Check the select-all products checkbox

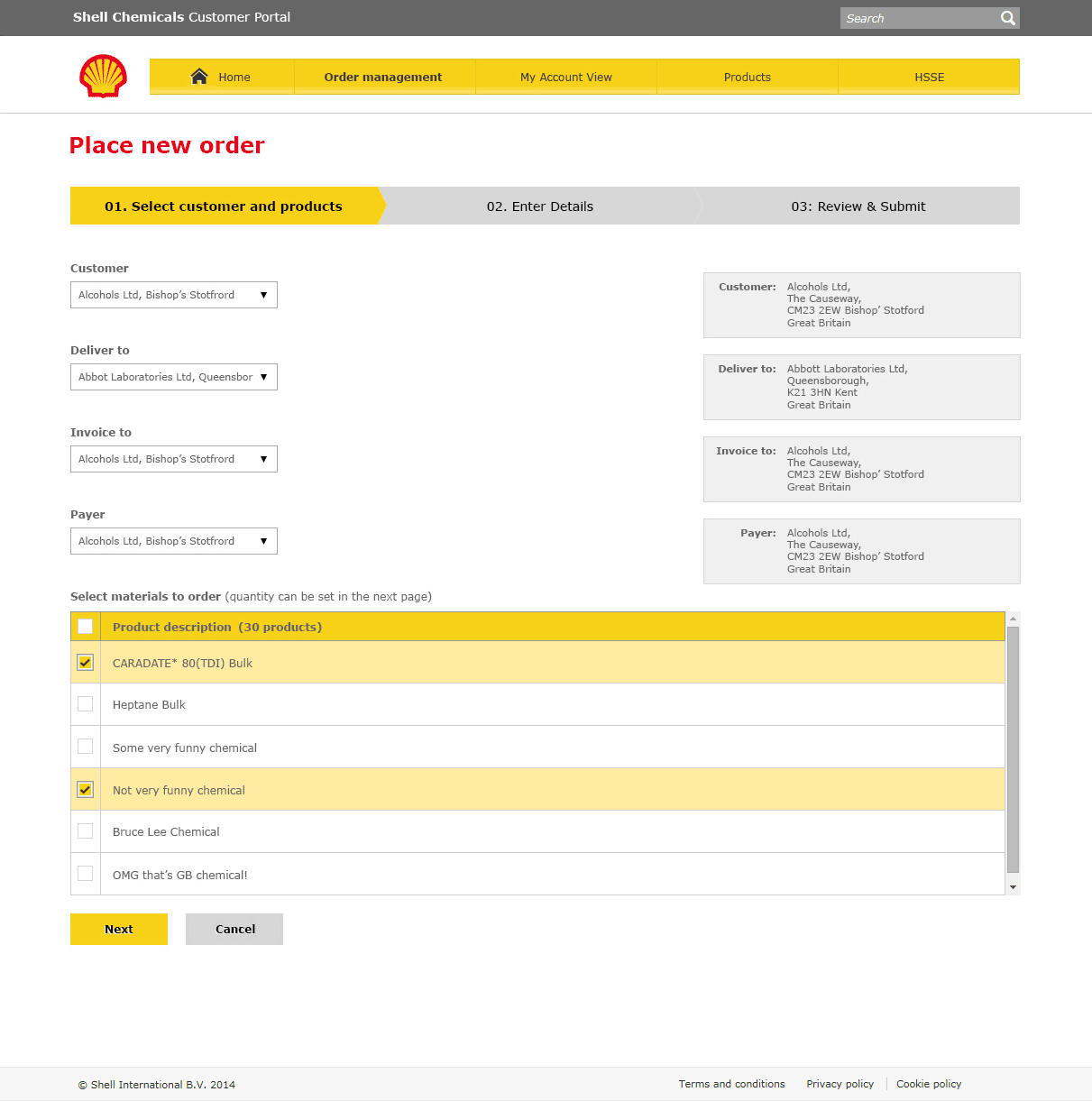point(85,626)
